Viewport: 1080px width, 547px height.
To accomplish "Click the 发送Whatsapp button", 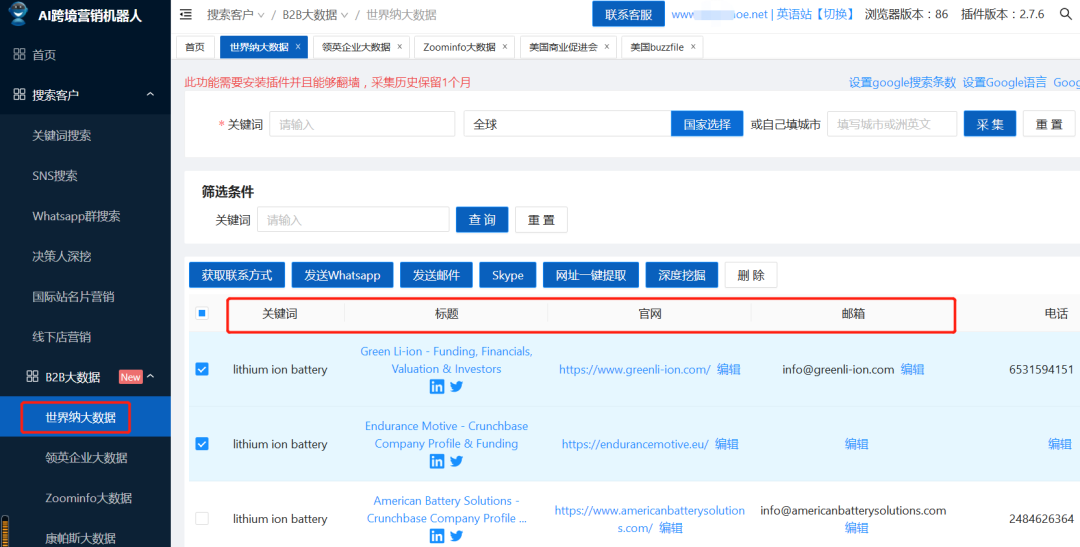I will 342,275.
